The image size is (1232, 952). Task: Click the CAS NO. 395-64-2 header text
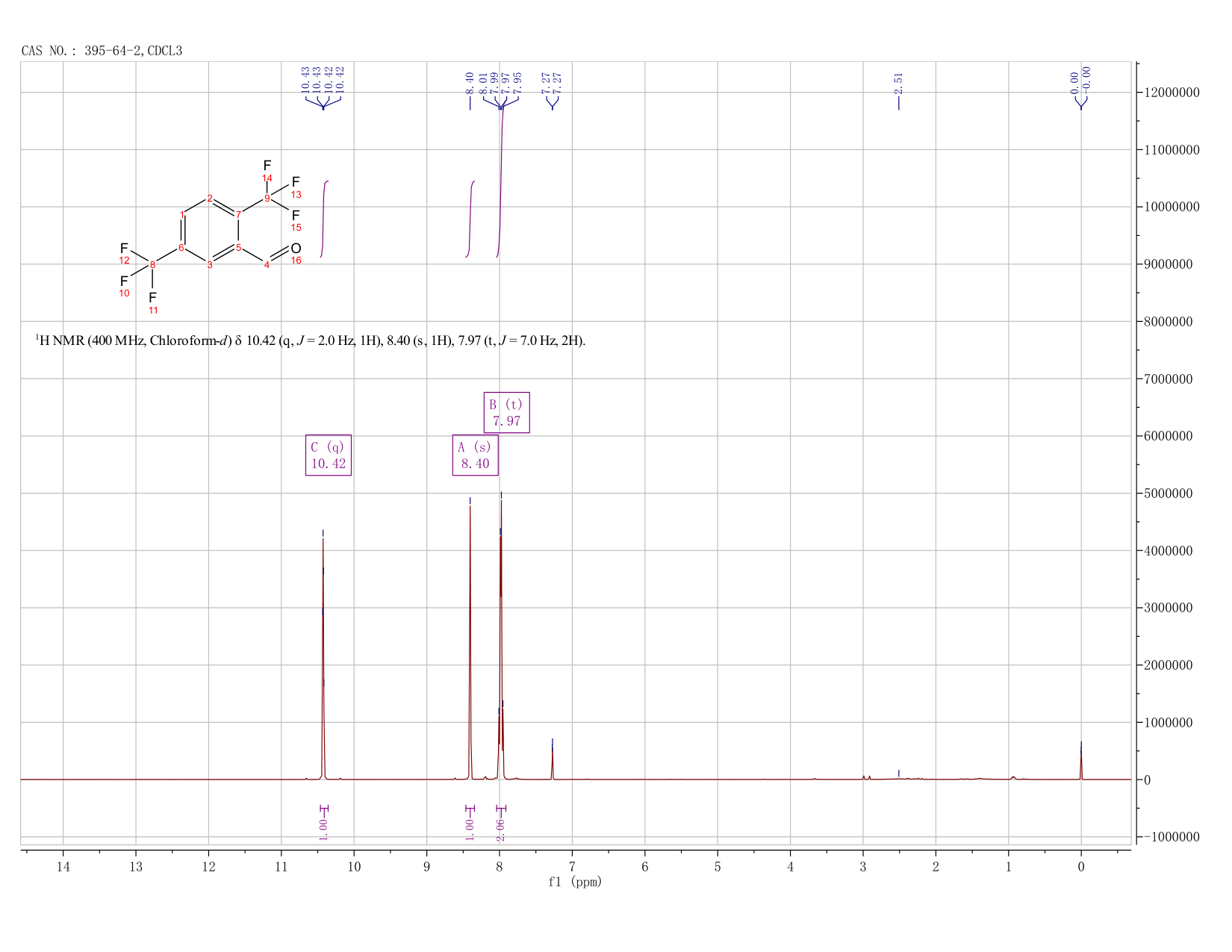point(102,51)
